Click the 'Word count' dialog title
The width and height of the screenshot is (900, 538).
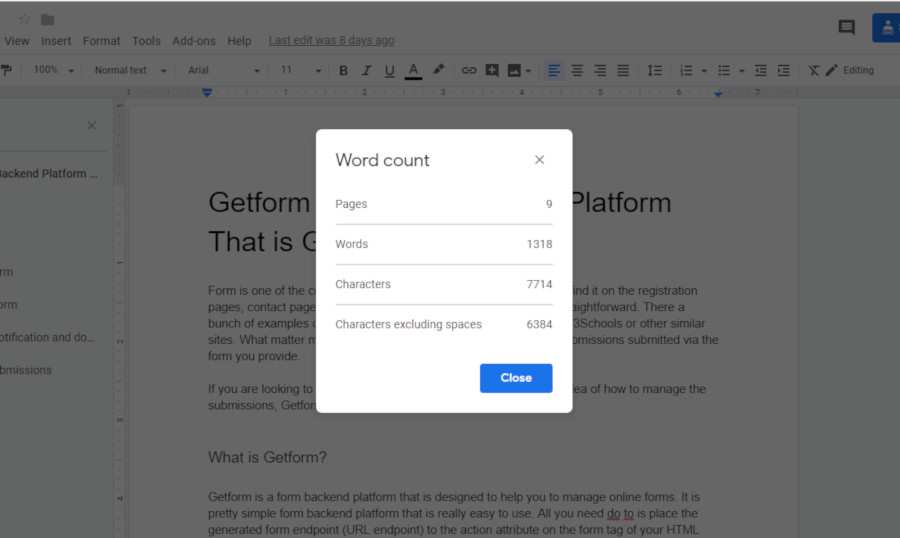pos(382,160)
